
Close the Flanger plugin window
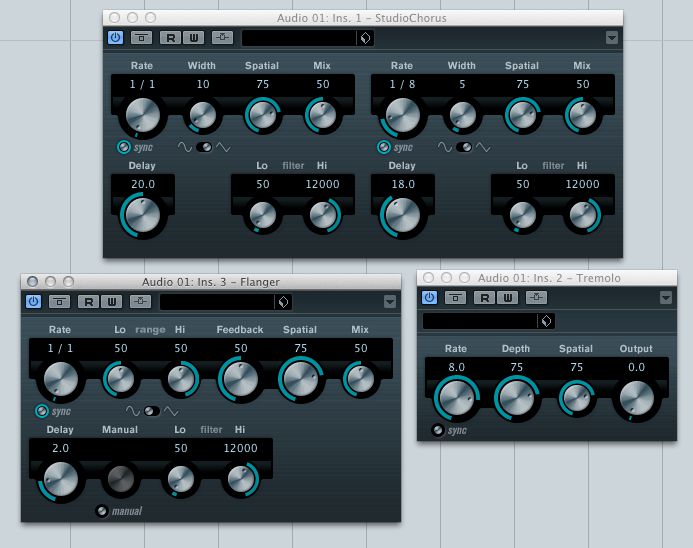pyautogui.click(x=32, y=282)
